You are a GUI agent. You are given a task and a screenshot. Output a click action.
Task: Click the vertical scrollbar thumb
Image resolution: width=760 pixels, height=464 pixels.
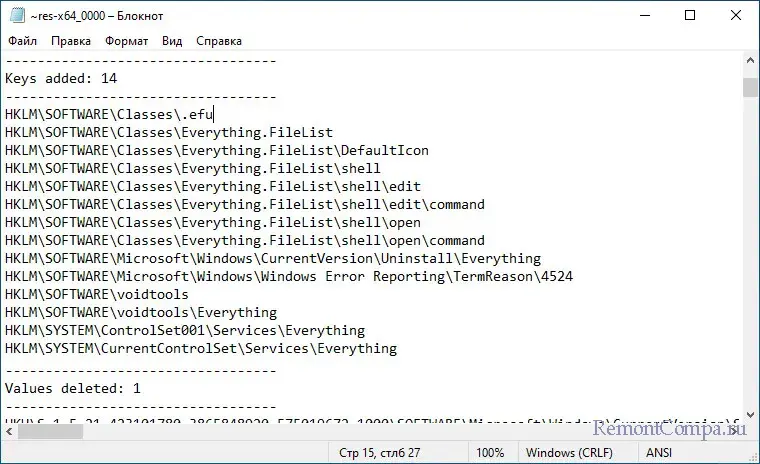tap(750, 87)
